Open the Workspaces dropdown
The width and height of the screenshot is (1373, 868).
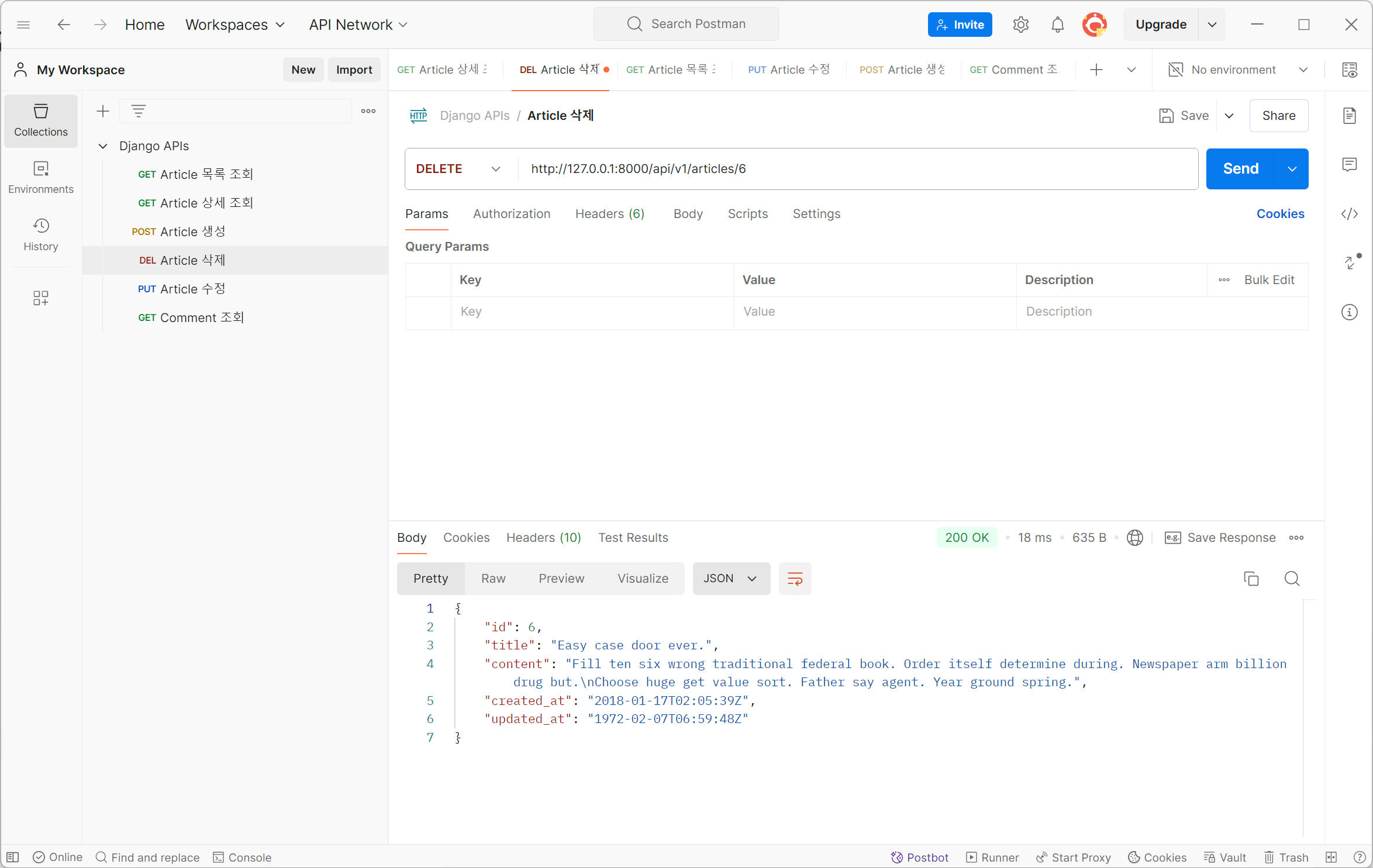235,25
